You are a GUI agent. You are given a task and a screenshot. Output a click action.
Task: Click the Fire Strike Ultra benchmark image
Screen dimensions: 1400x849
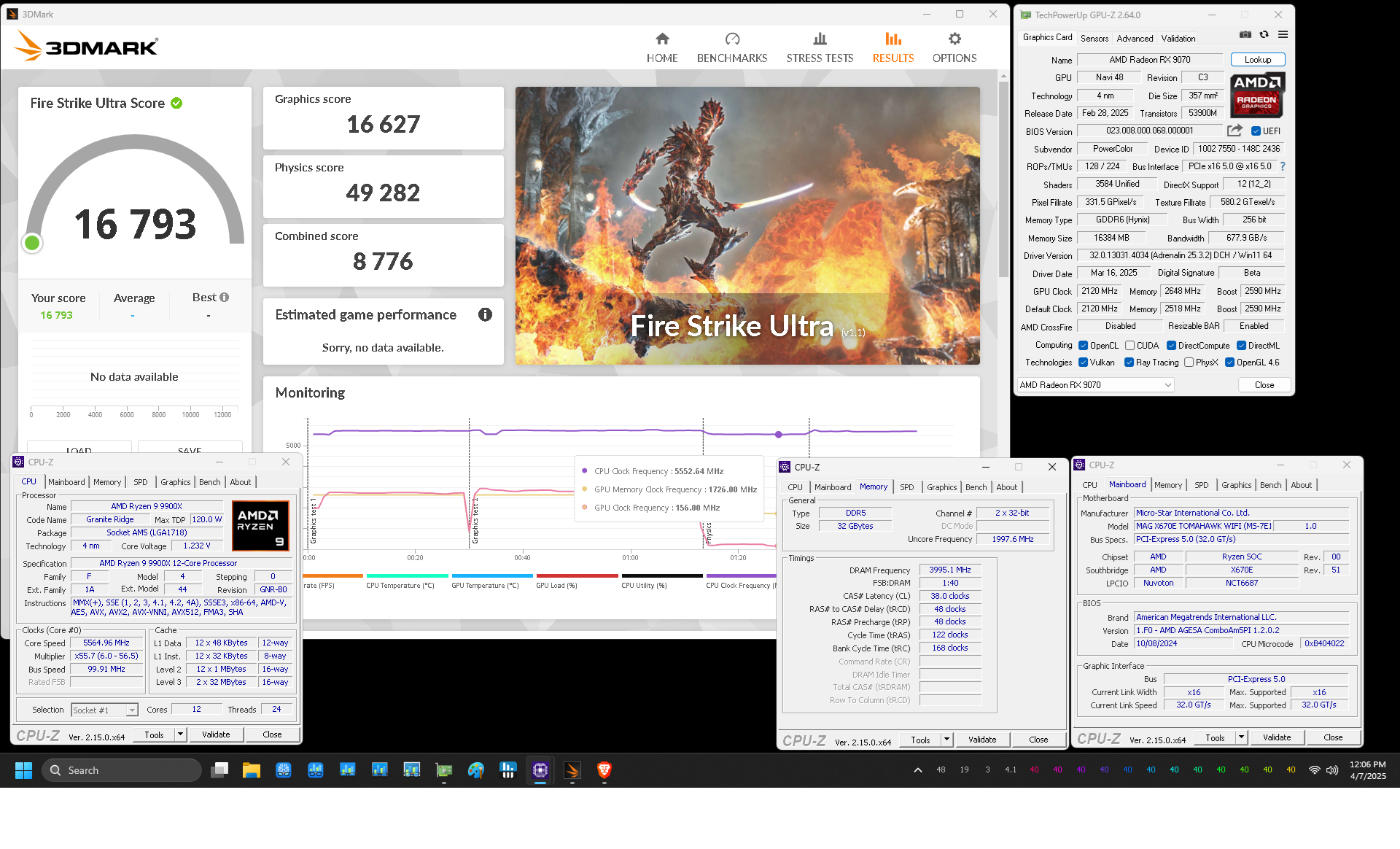pos(747,225)
